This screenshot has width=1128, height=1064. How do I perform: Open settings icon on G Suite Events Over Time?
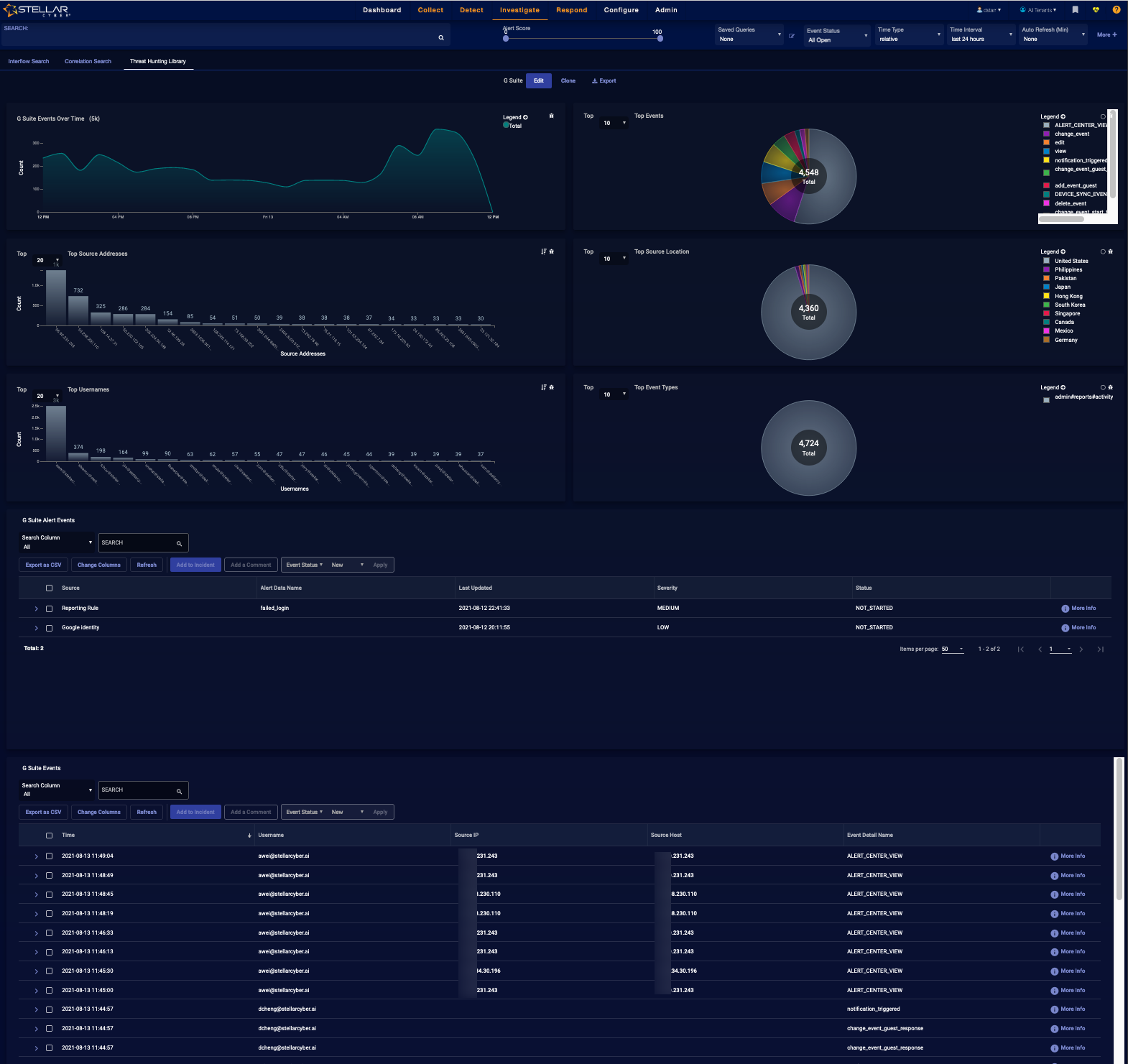pos(551,116)
